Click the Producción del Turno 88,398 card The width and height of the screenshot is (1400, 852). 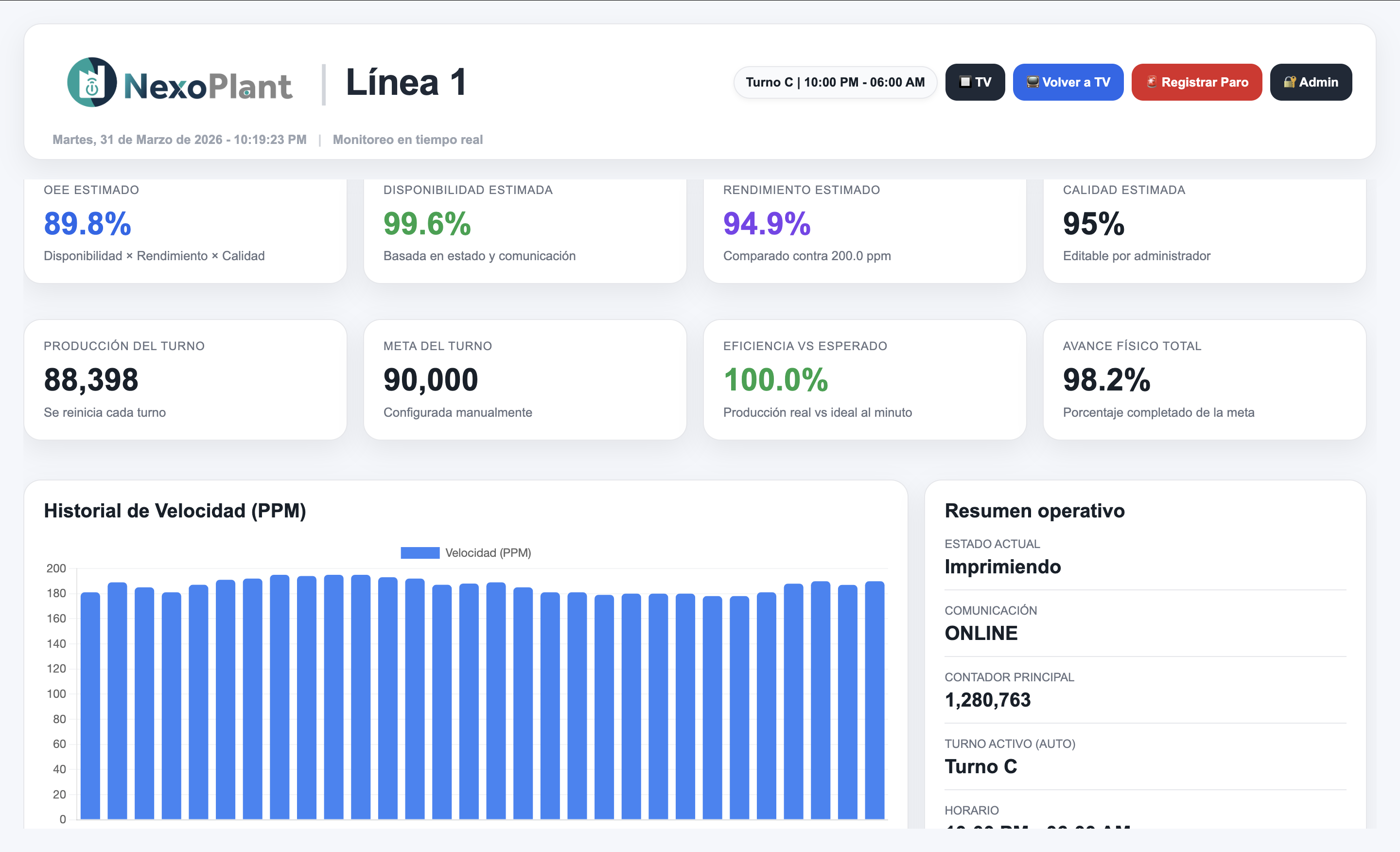185,379
